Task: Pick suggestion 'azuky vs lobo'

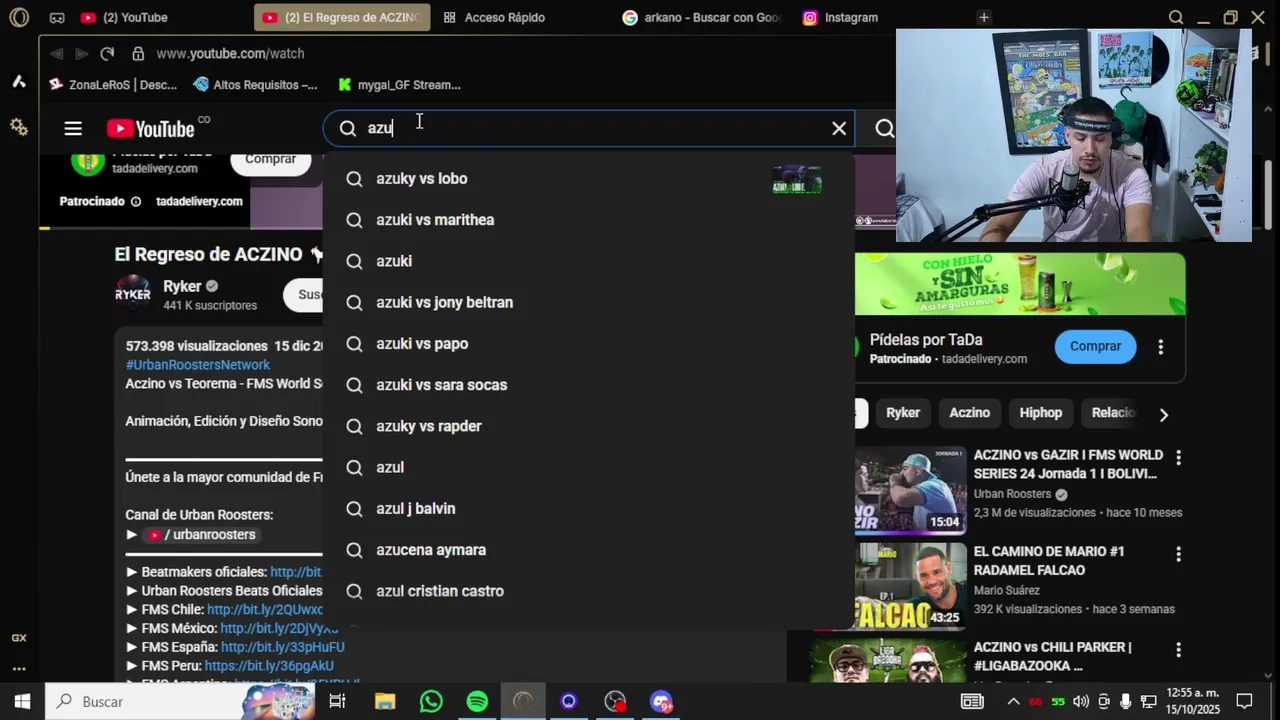Action: click(x=589, y=179)
